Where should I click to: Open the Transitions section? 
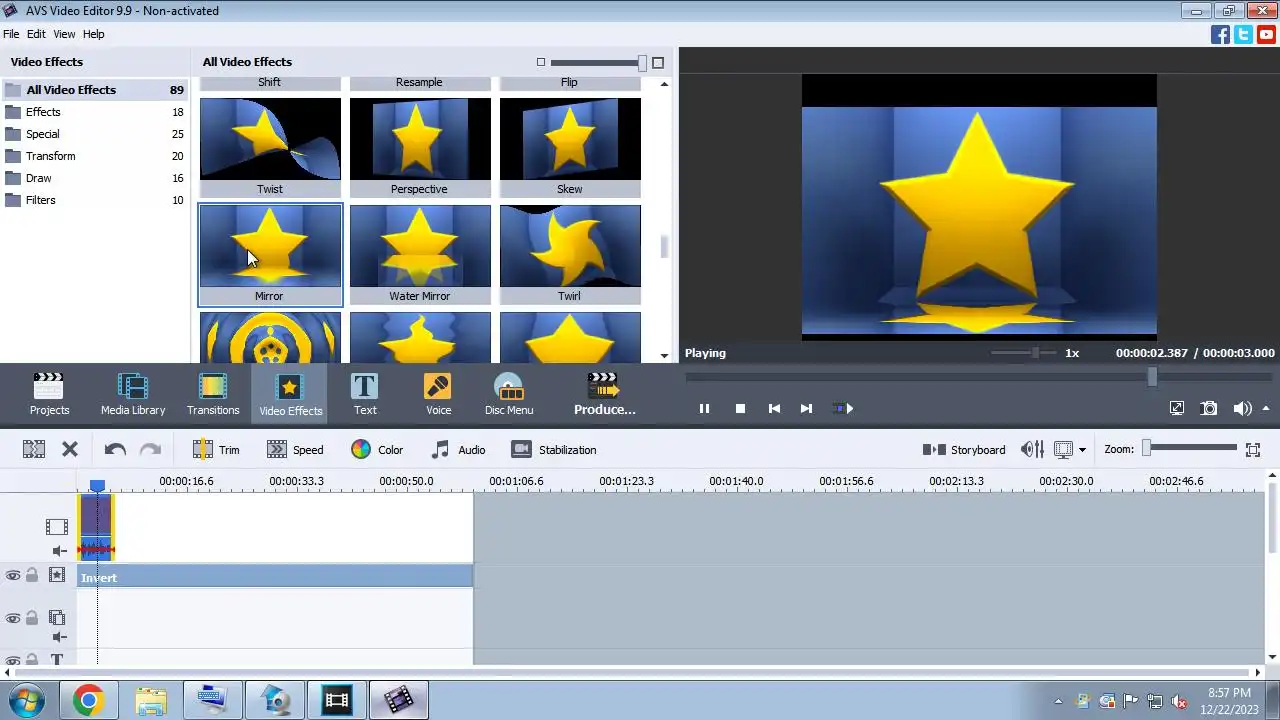point(213,394)
